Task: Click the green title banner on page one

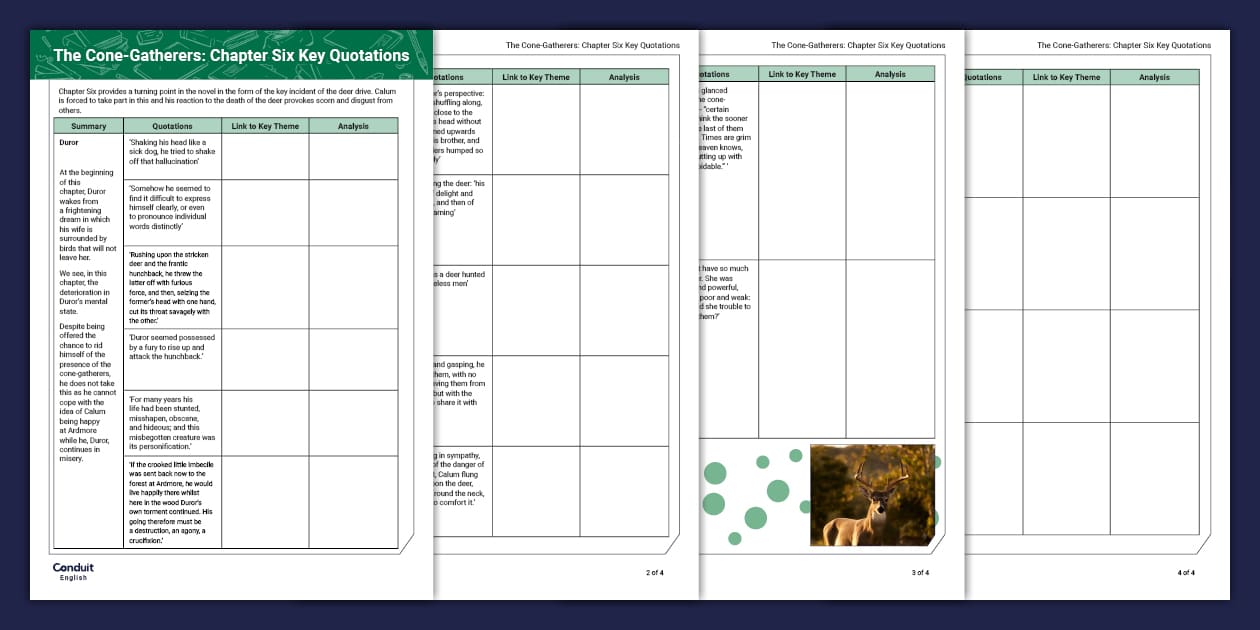Action: pos(232,55)
